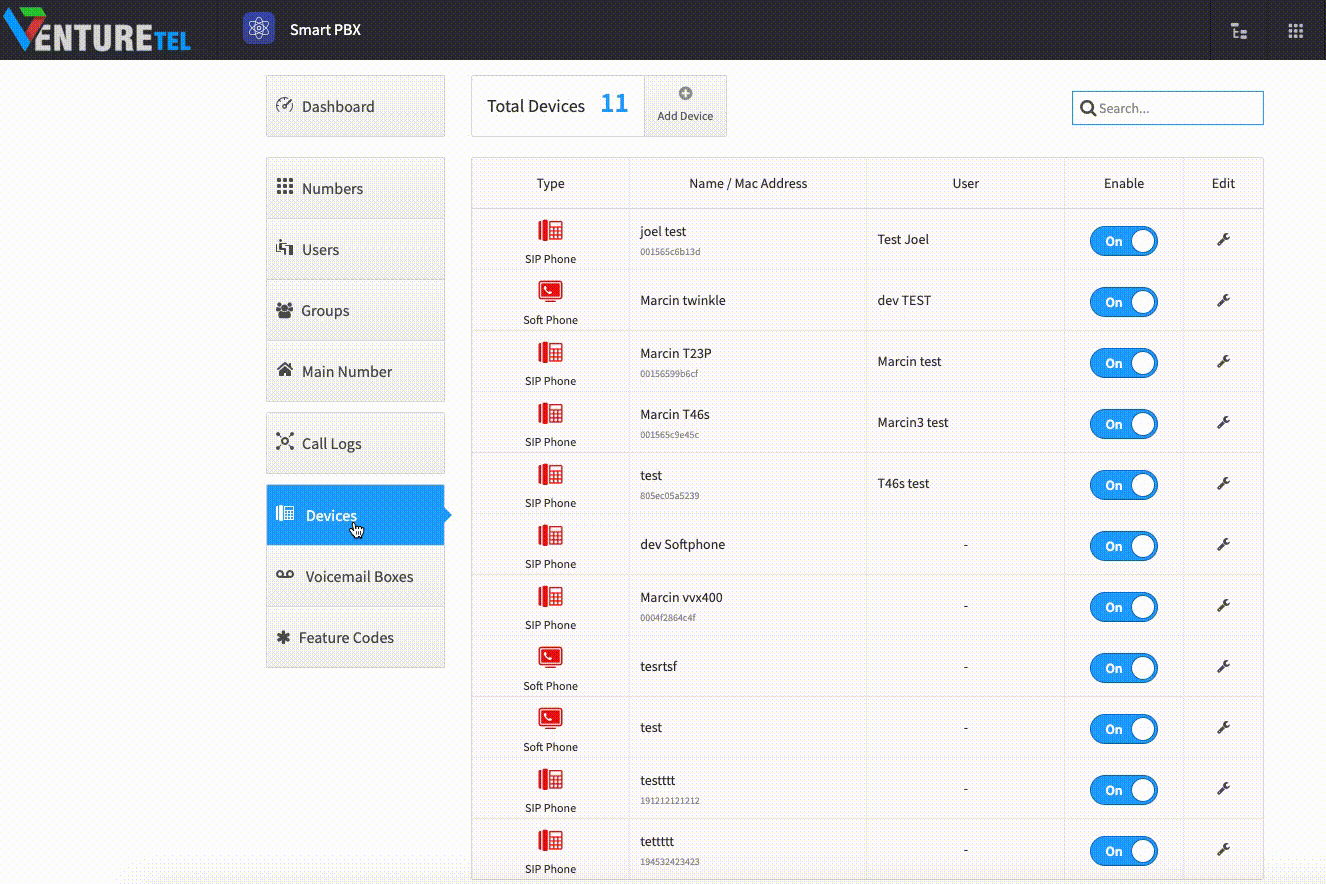Click wrench icon for dev Softphone

pyautogui.click(x=1222, y=545)
